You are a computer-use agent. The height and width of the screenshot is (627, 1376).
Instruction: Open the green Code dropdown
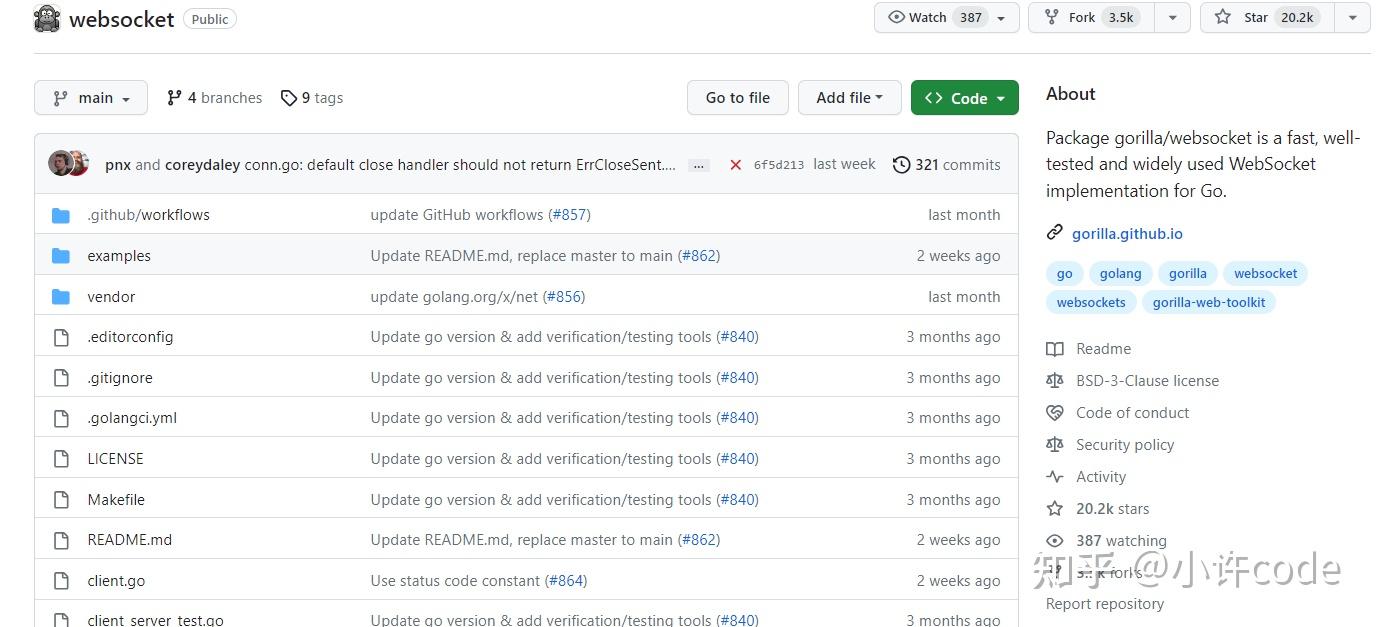click(964, 98)
